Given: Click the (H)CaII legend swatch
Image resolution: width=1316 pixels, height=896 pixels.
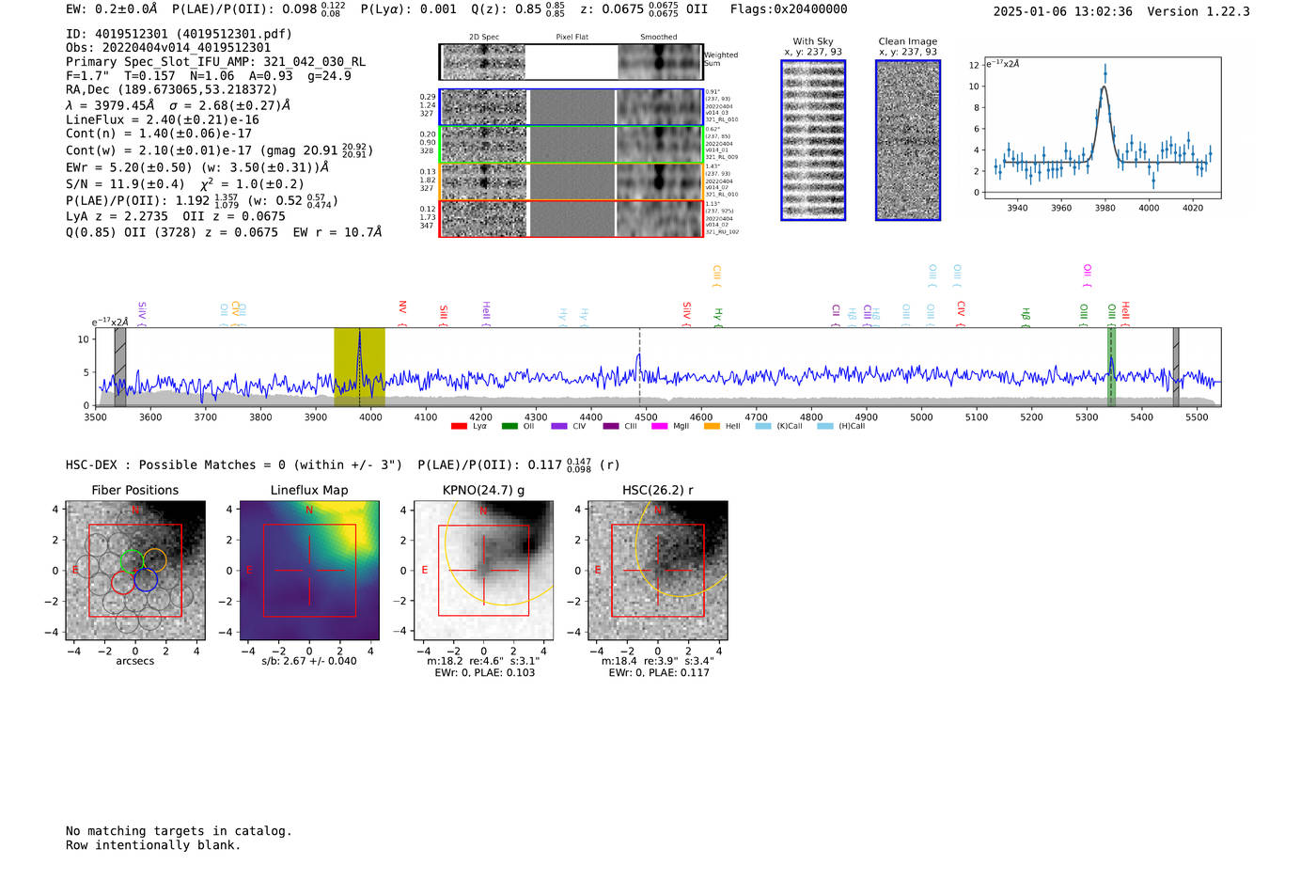Looking at the screenshot, I should pos(825,426).
